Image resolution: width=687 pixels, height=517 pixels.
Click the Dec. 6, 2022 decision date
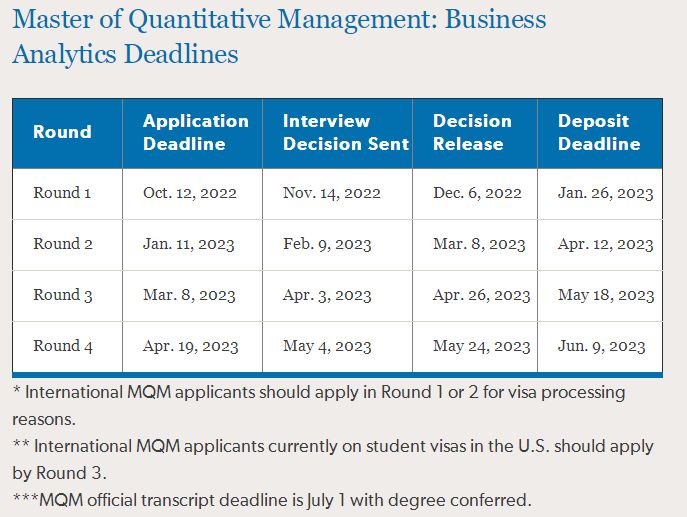coord(477,193)
